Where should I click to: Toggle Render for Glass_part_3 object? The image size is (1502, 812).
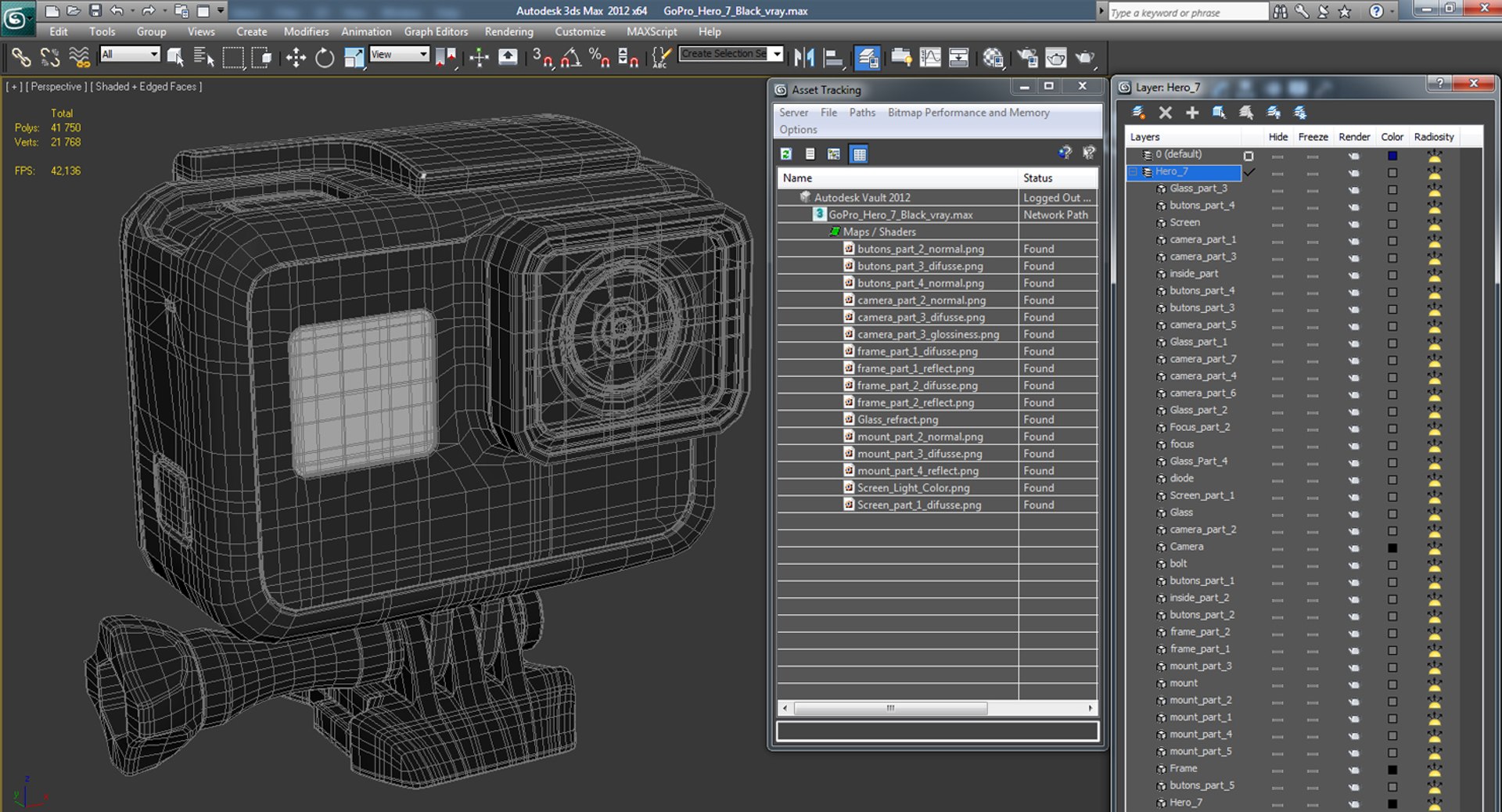1353,189
